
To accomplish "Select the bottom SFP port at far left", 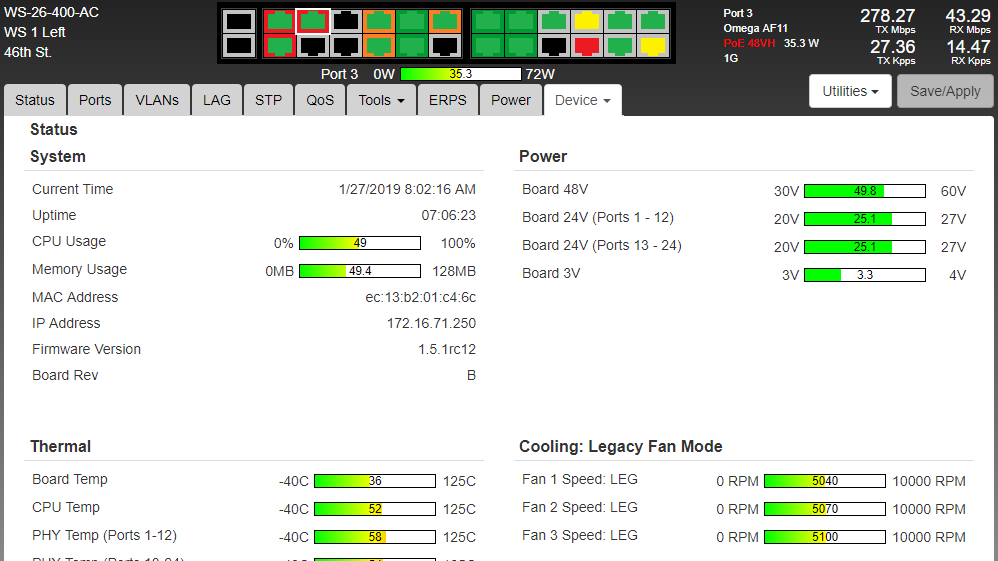I will click(239, 46).
